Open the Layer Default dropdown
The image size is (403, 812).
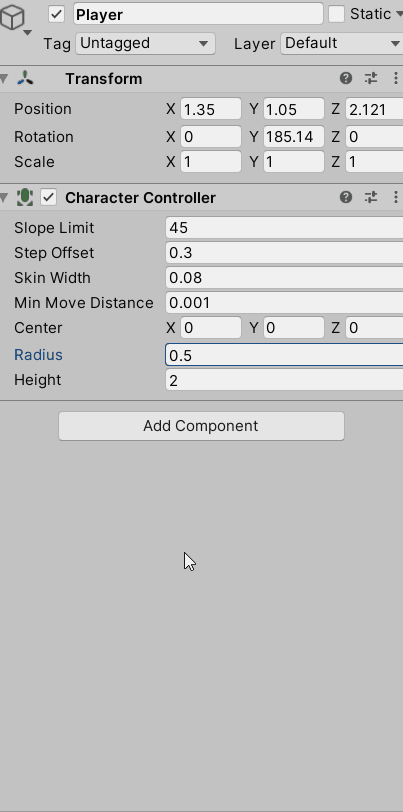[342, 44]
